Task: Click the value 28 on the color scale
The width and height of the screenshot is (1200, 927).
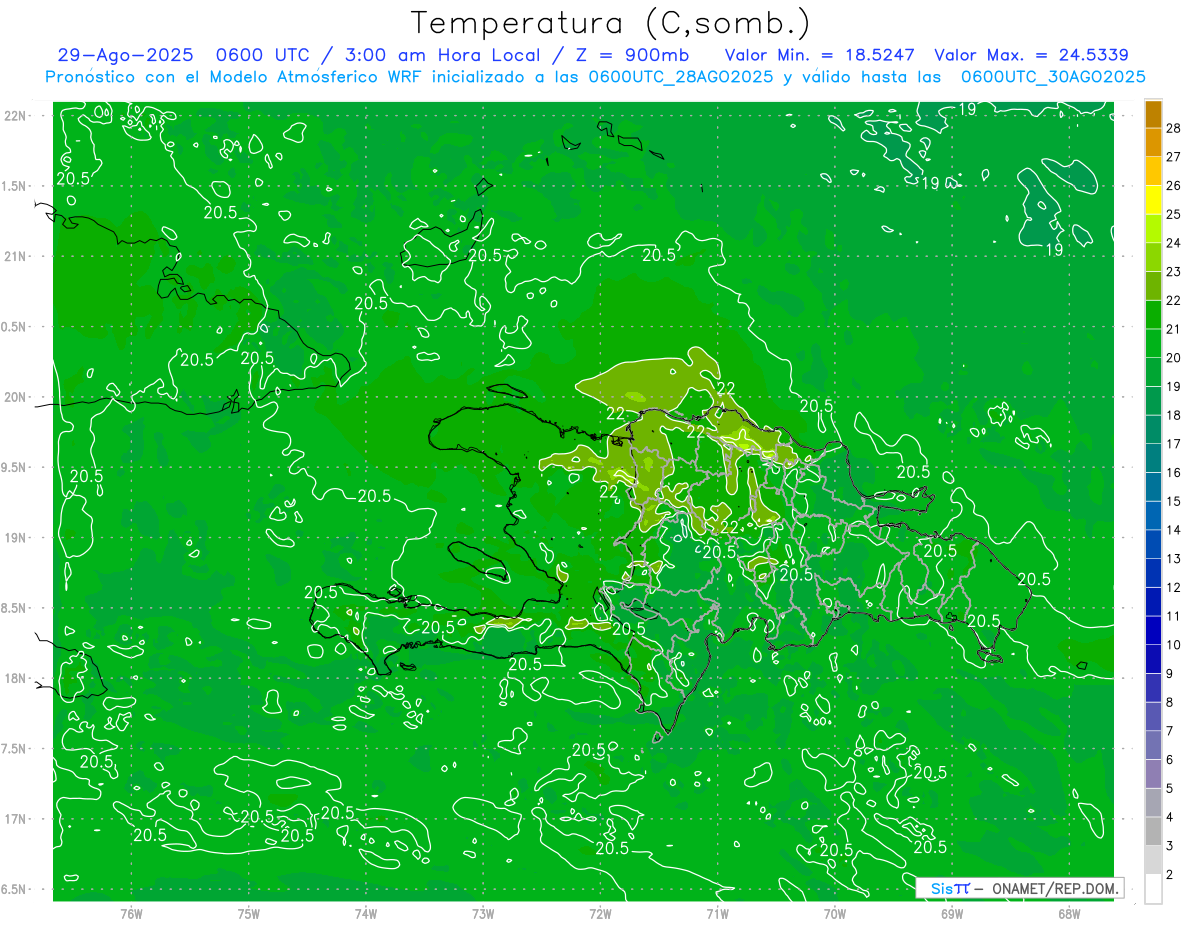Action: pyautogui.click(x=1174, y=128)
